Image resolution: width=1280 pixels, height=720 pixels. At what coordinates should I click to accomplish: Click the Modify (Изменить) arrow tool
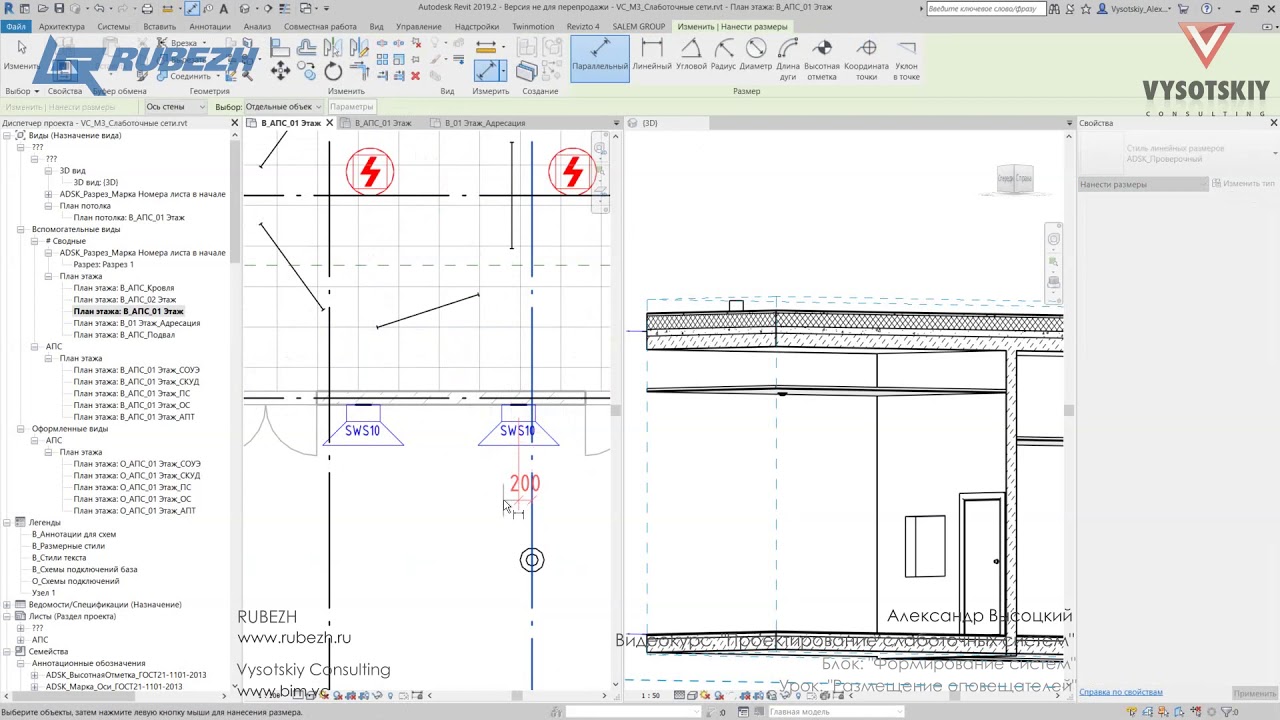[x=21, y=56]
